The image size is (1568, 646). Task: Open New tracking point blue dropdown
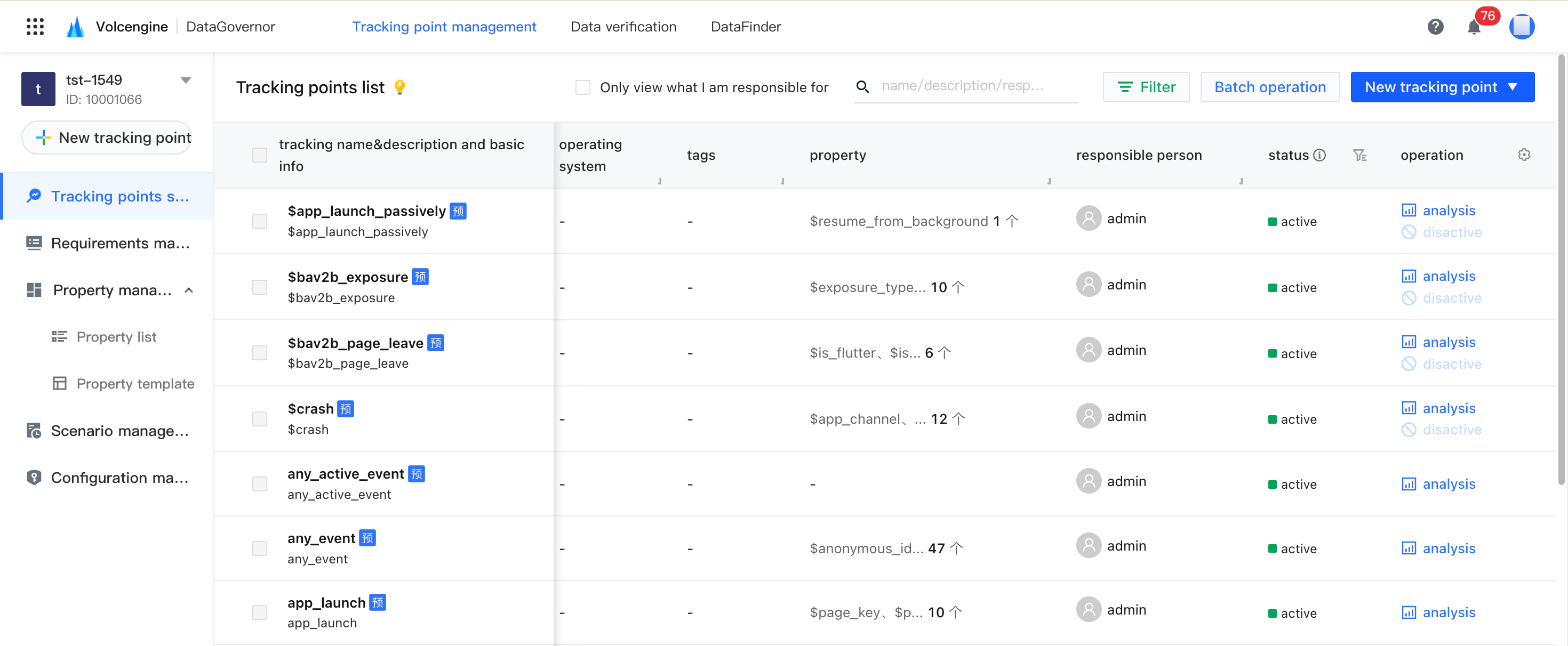point(1442,87)
